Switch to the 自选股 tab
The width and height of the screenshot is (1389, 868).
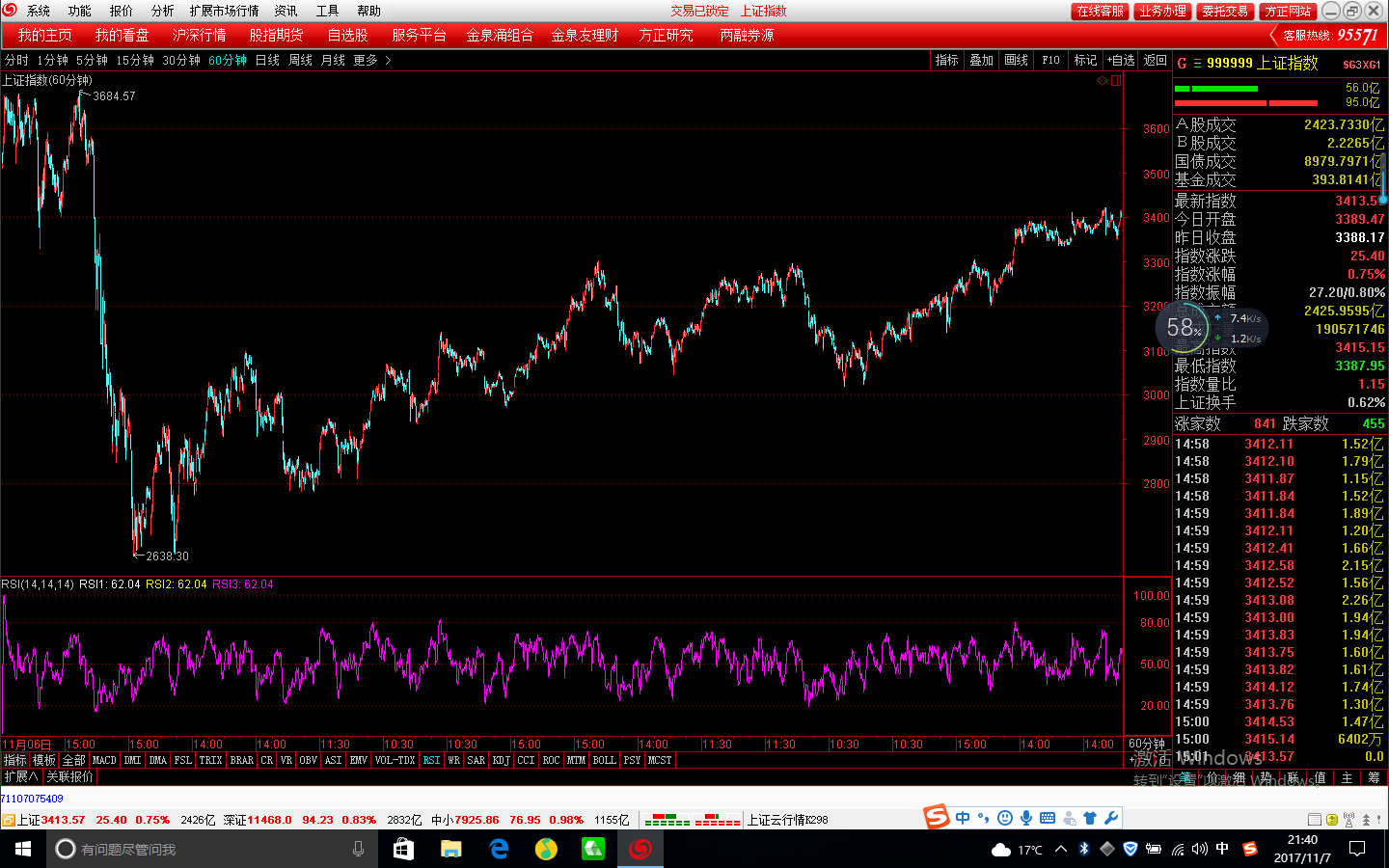(348, 35)
